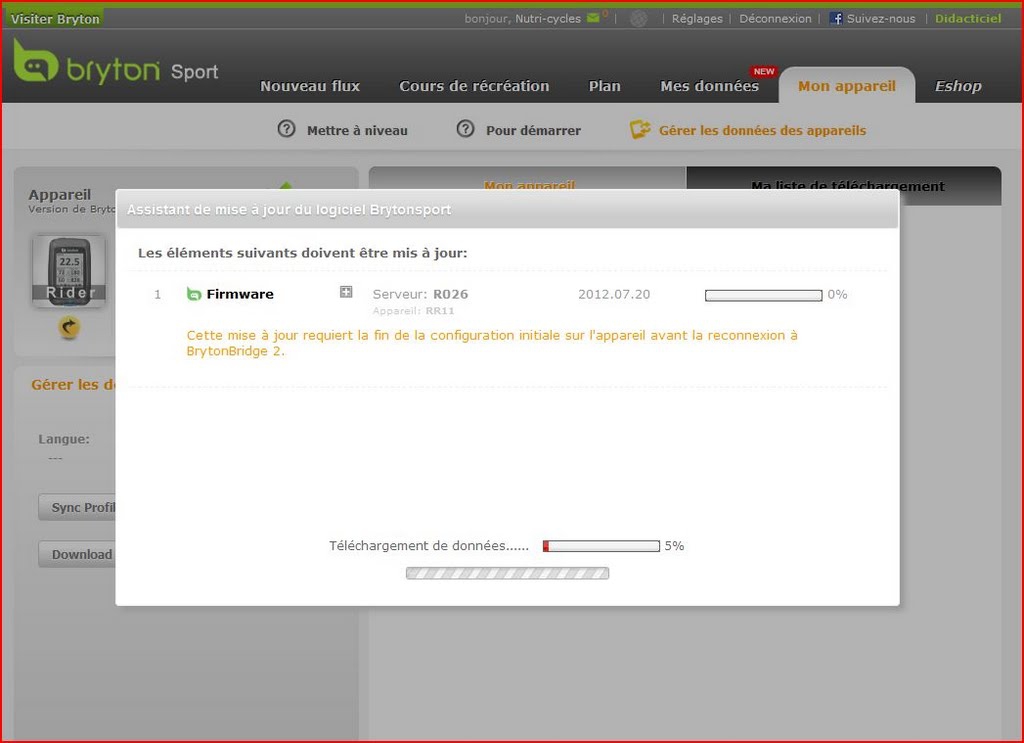The width and height of the screenshot is (1024, 743).
Task: Switch to the Plan tab
Action: pos(605,86)
